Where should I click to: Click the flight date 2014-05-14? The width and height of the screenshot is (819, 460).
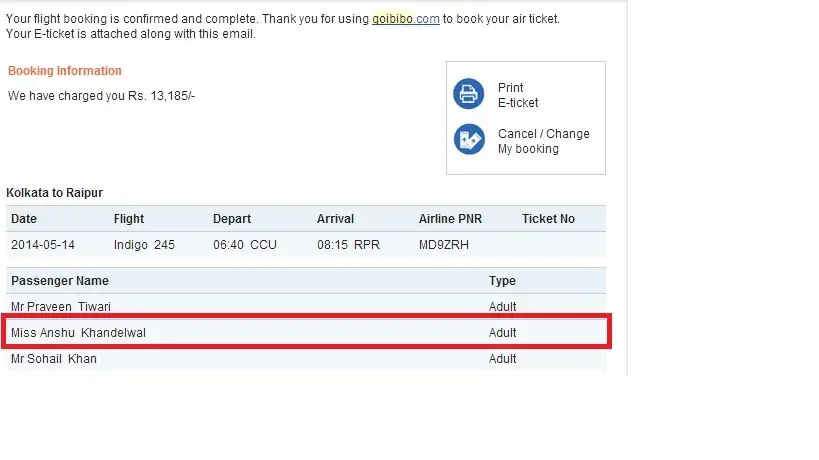click(43, 245)
